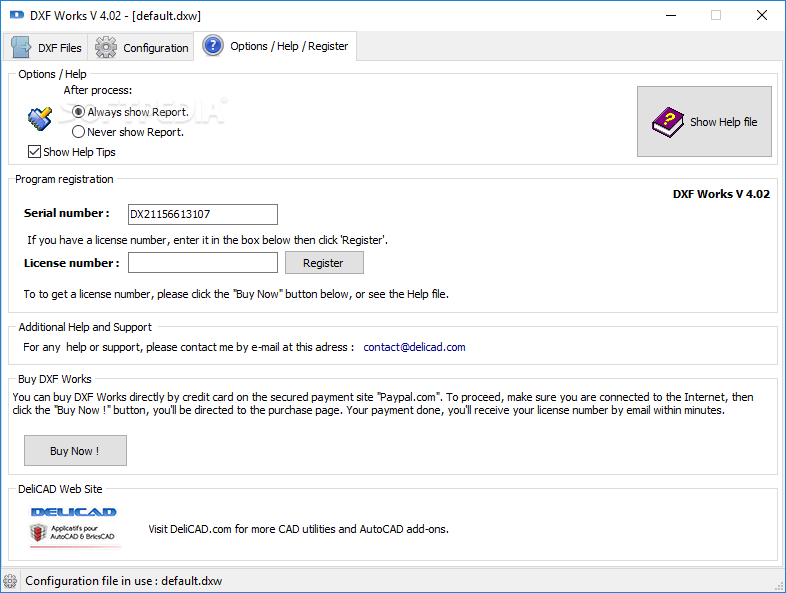Click 'Visit DeliCAD.com for more CAD utilities' text
Screen dimensions: 786x593
click(x=298, y=529)
